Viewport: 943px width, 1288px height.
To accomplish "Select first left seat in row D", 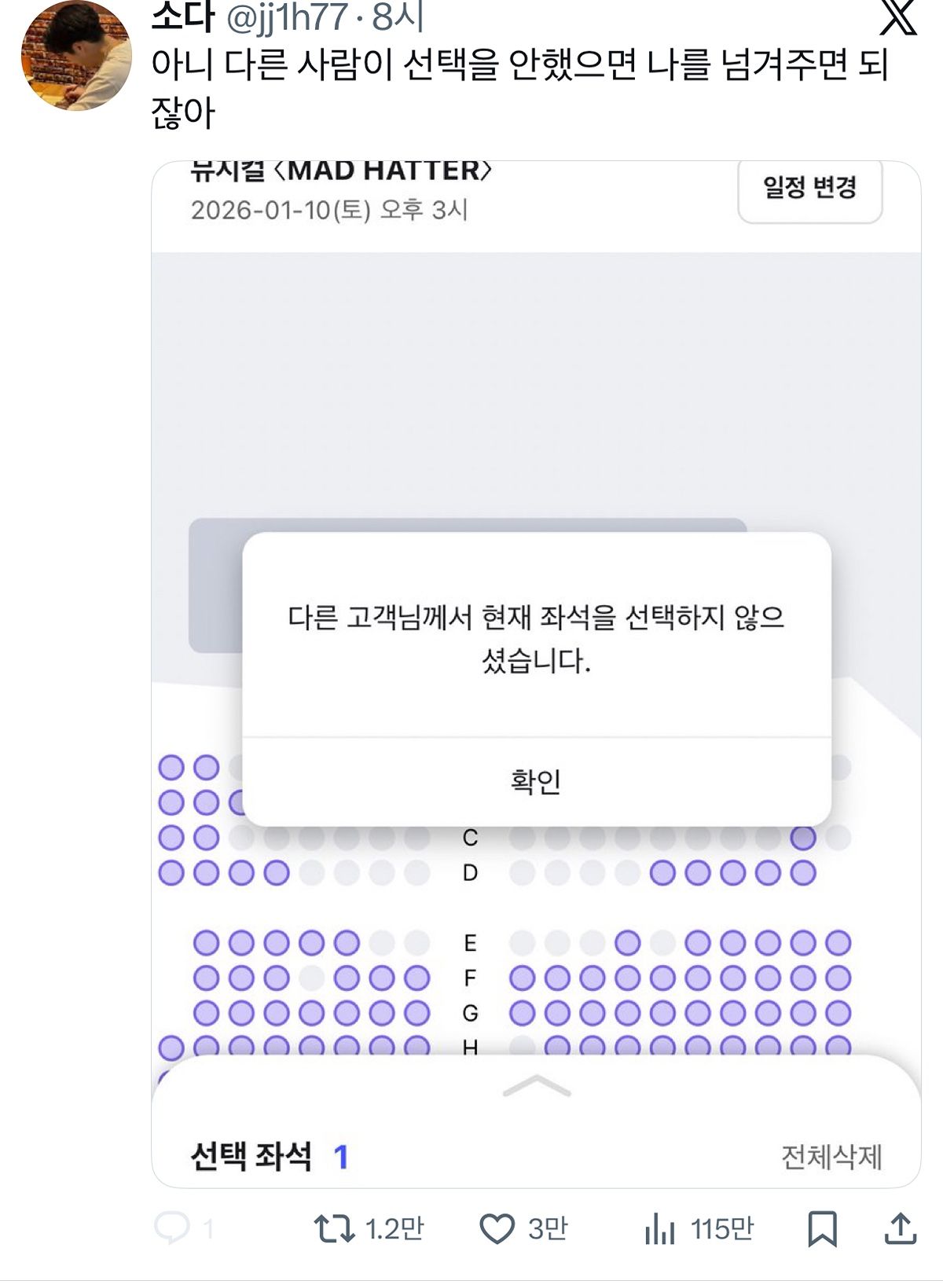I will 171,873.
